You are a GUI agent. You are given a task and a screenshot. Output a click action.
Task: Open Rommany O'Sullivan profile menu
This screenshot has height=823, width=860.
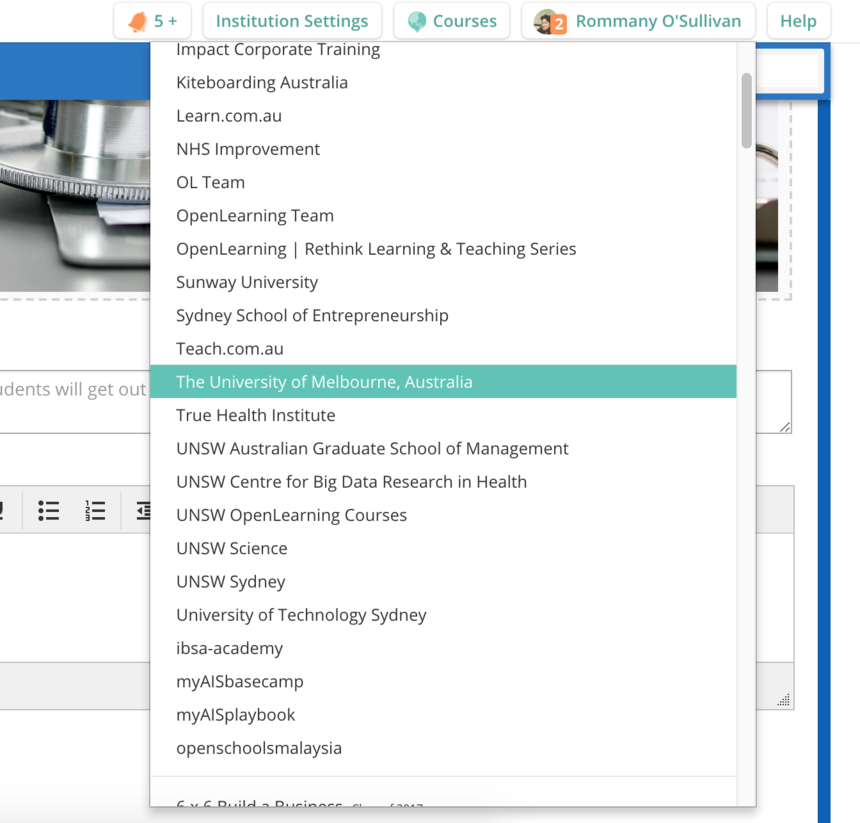tap(638, 21)
